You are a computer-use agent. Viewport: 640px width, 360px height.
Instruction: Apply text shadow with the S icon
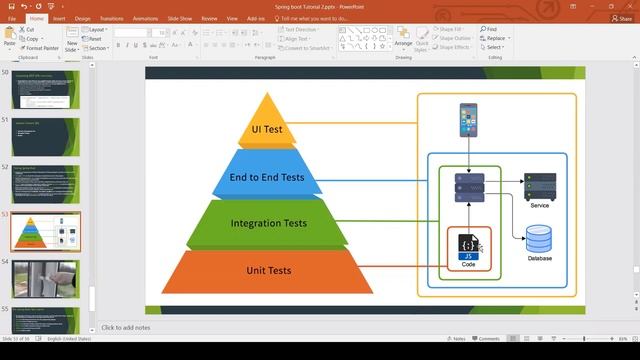144,45
